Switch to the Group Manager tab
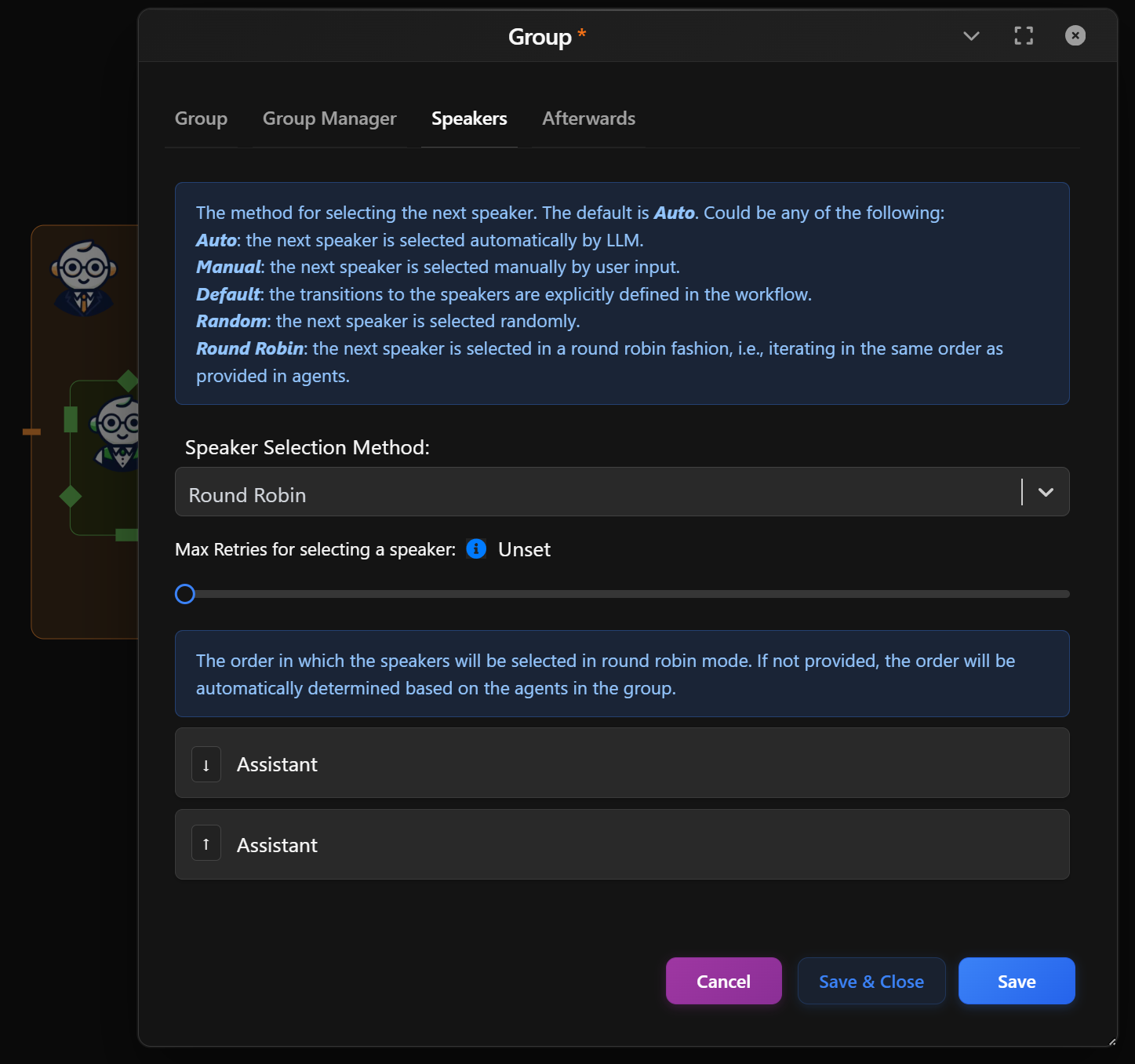This screenshot has width=1135, height=1064. pyautogui.click(x=329, y=118)
